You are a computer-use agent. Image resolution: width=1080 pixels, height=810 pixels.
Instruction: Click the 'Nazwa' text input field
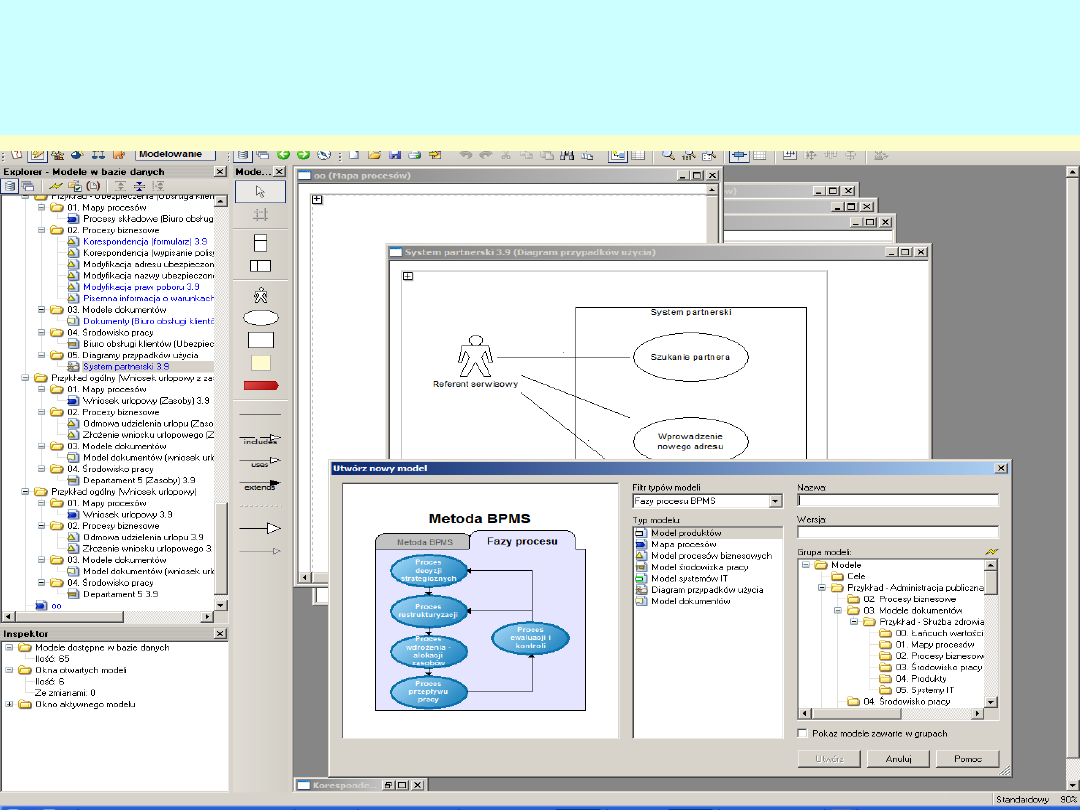[897, 501]
